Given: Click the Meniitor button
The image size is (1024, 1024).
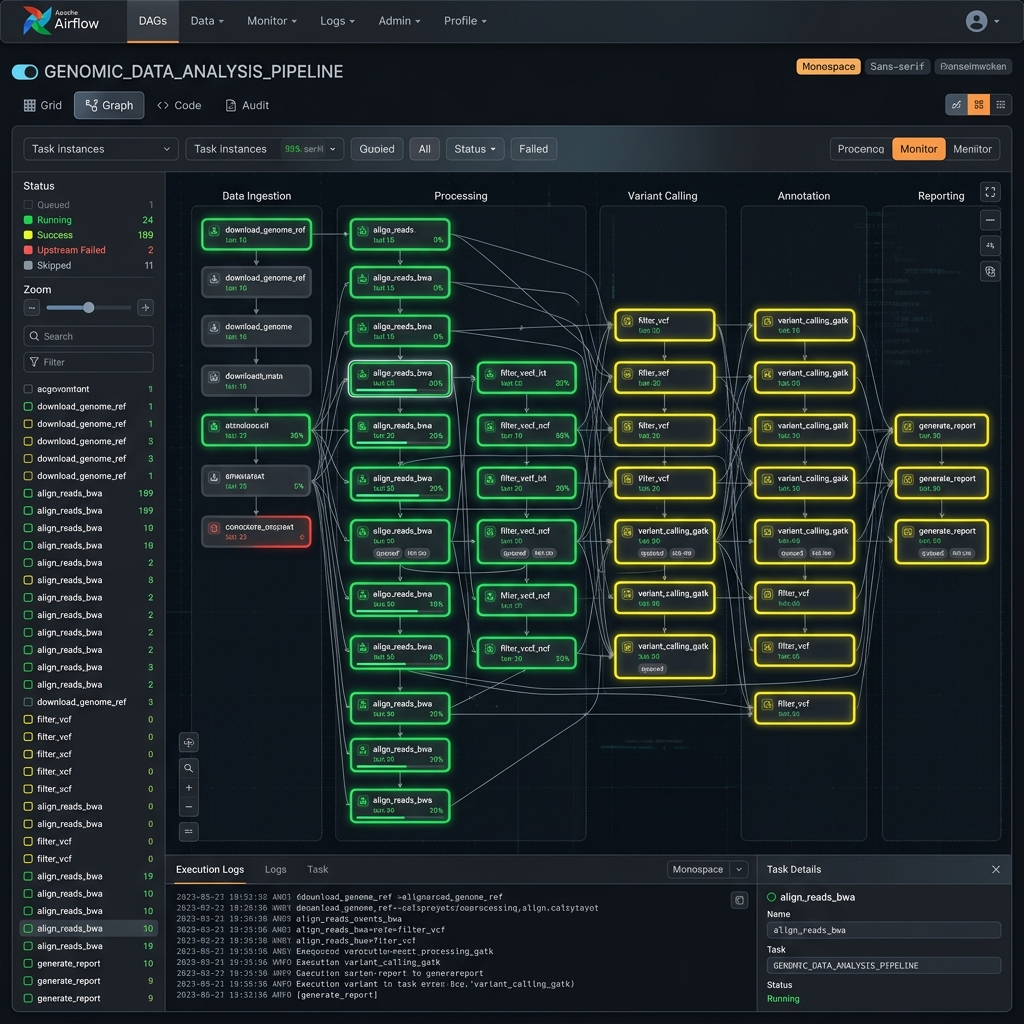Looking at the screenshot, I should pyautogui.click(x=972, y=149).
